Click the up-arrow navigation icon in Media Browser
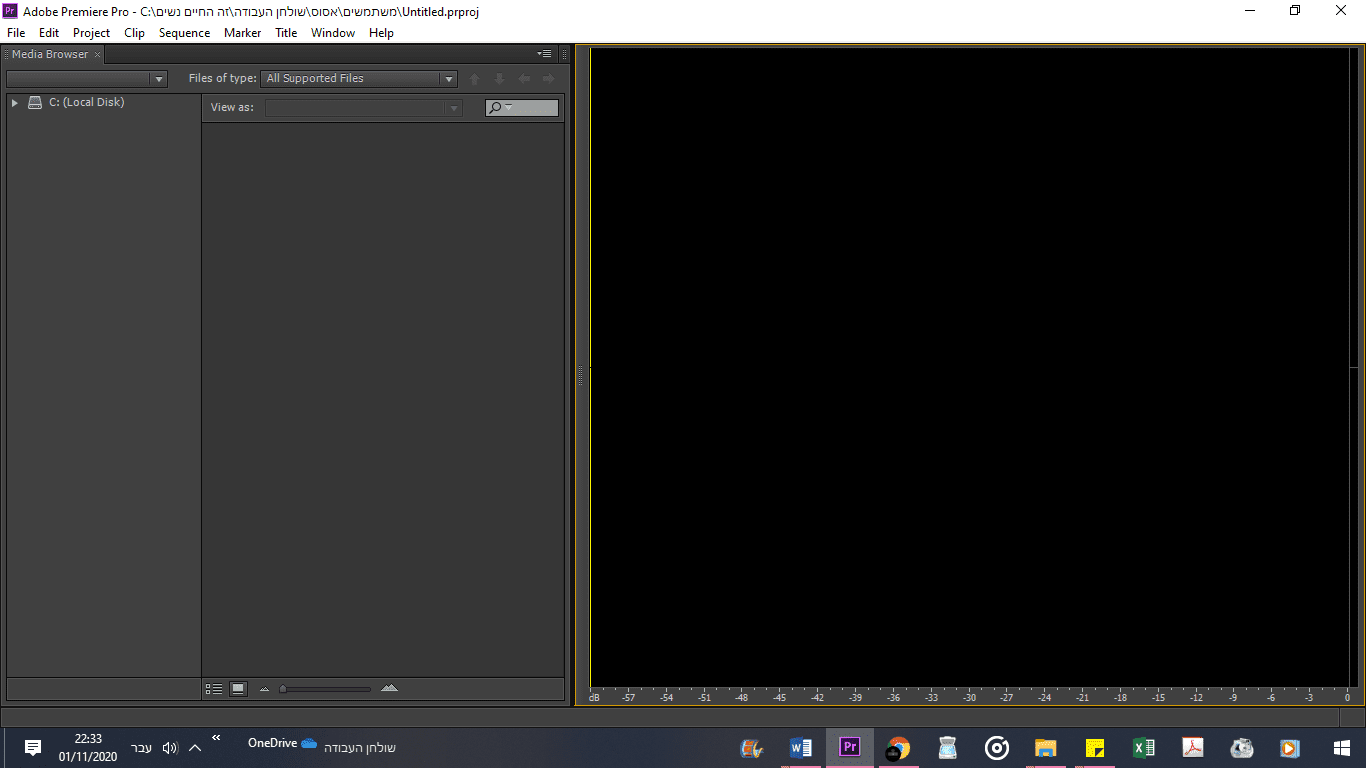 click(475, 78)
